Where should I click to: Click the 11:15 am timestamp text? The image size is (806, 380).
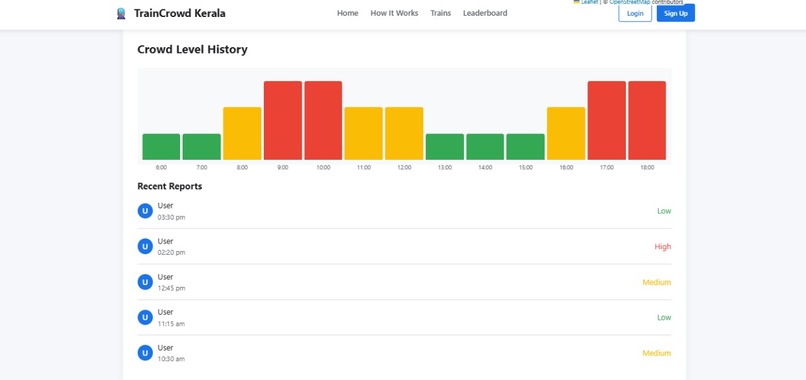(x=171, y=324)
